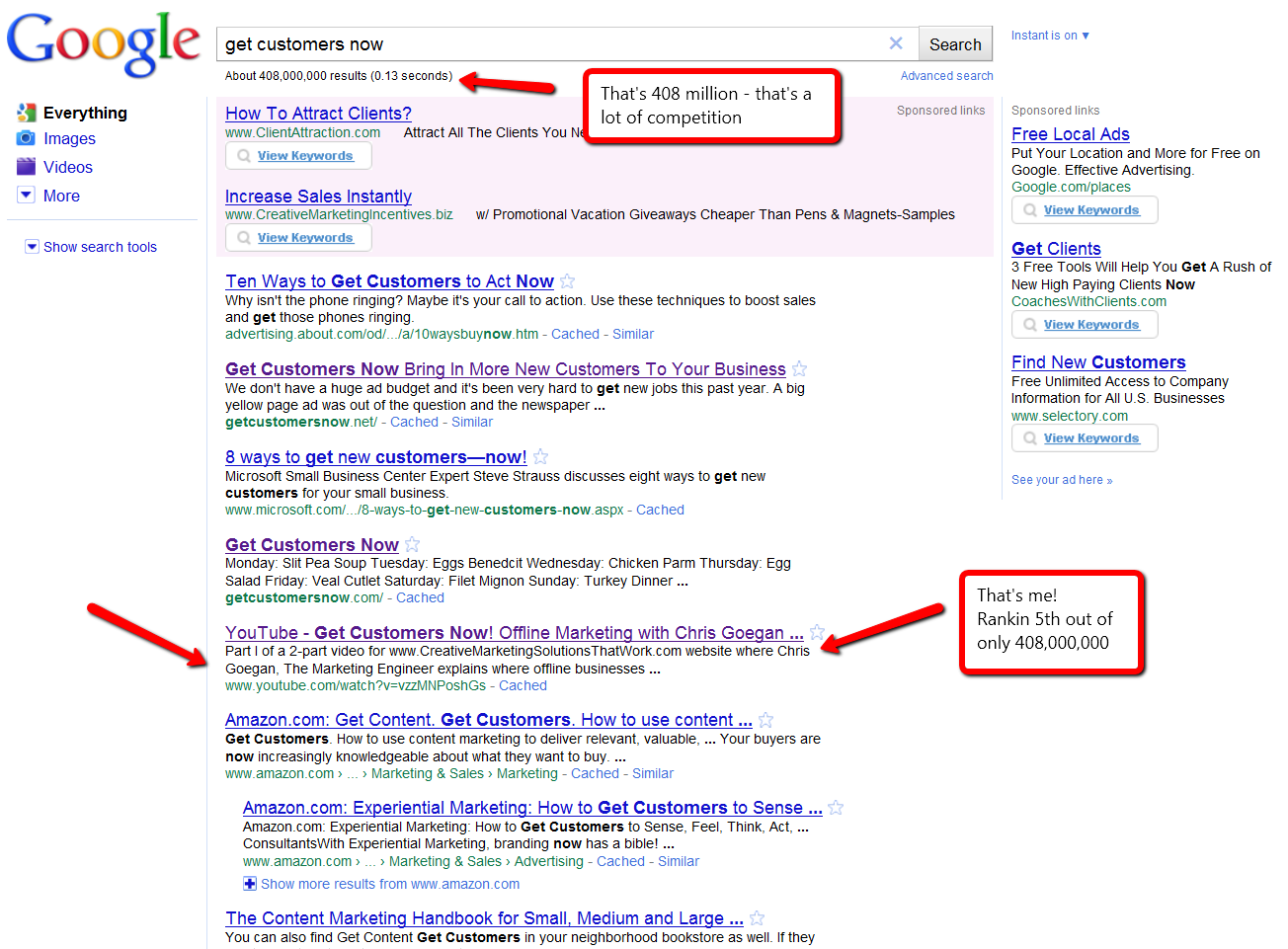Click the Videos film icon
1288x949 pixels.
(27, 167)
